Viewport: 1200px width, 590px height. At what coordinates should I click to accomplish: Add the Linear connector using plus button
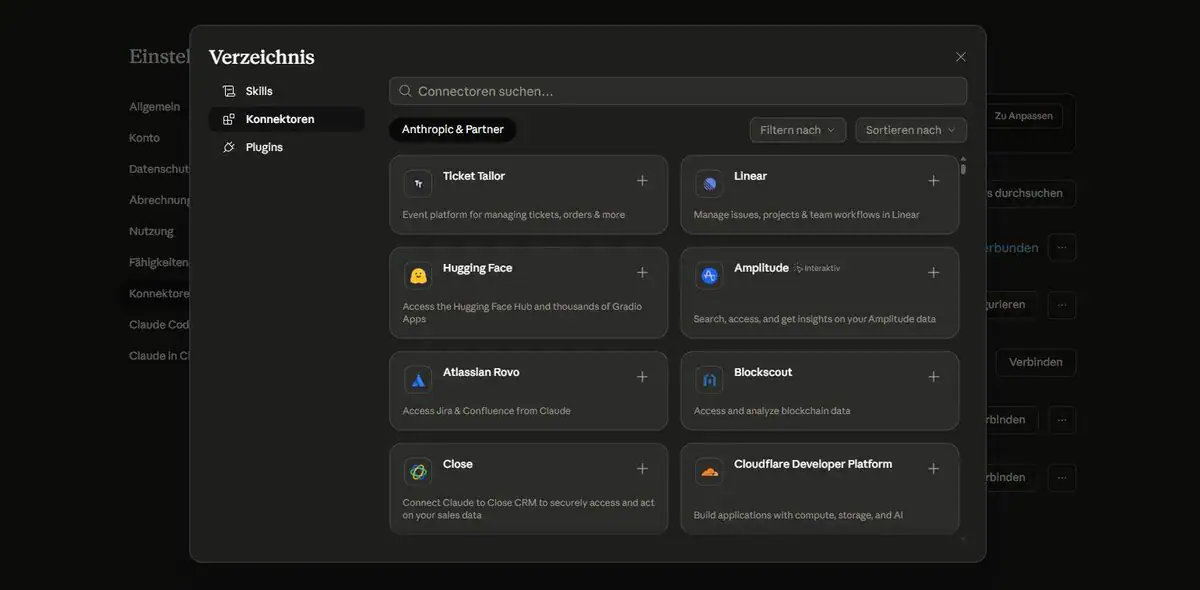[x=933, y=181]
